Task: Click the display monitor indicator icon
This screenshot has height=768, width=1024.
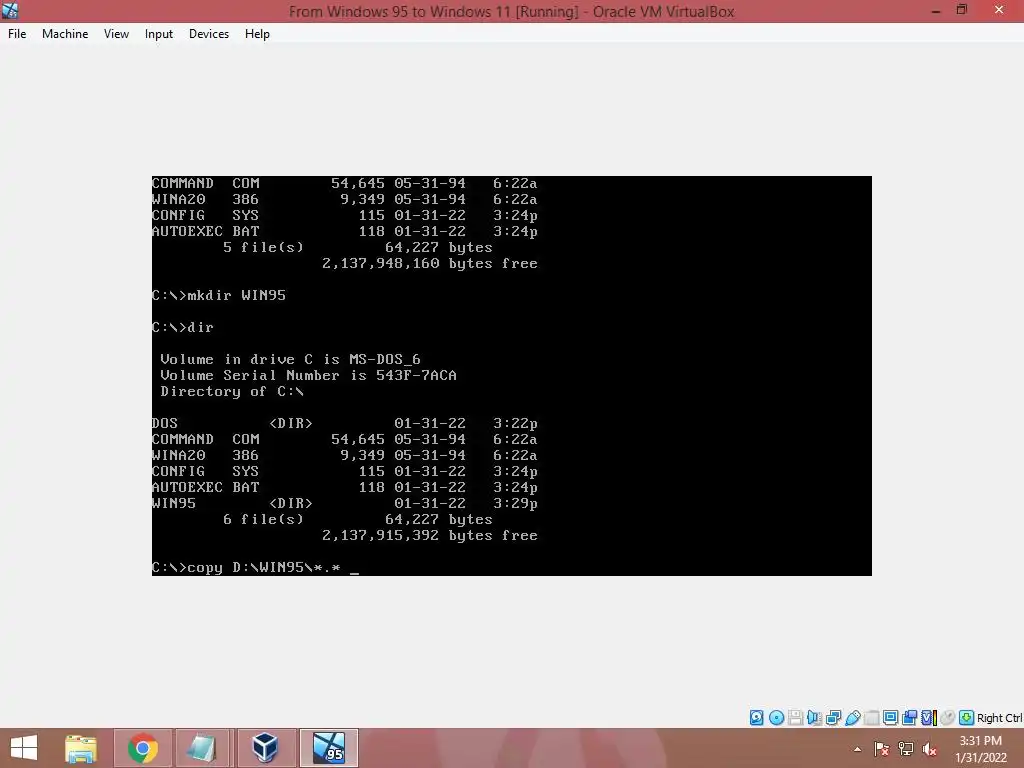Action: point(890,718)
